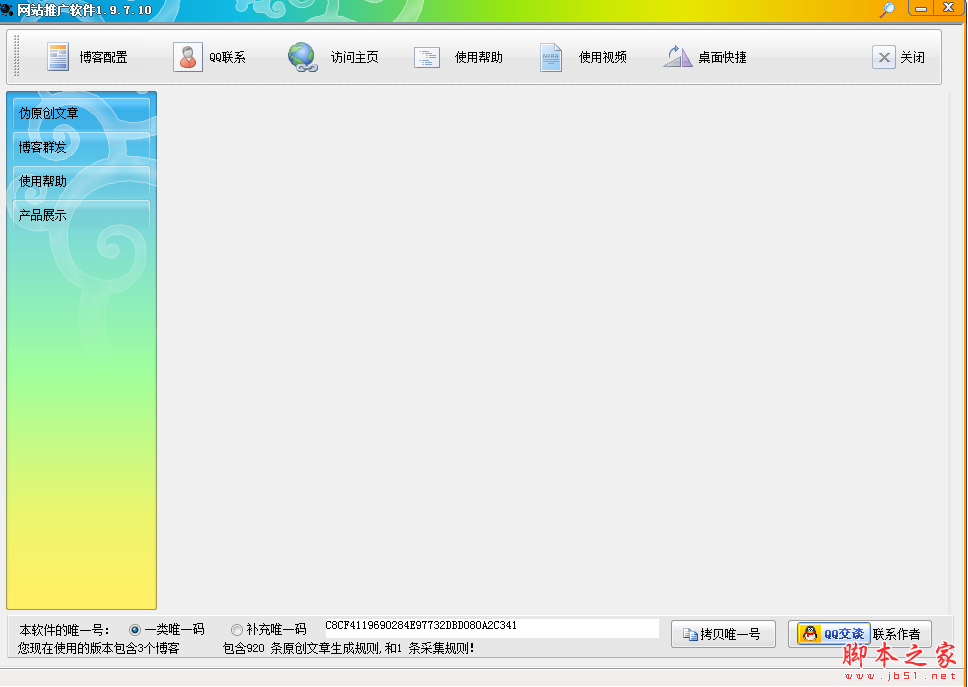
Task: Open 产品展示 in the left sidebar
Action: click(80, 215)
